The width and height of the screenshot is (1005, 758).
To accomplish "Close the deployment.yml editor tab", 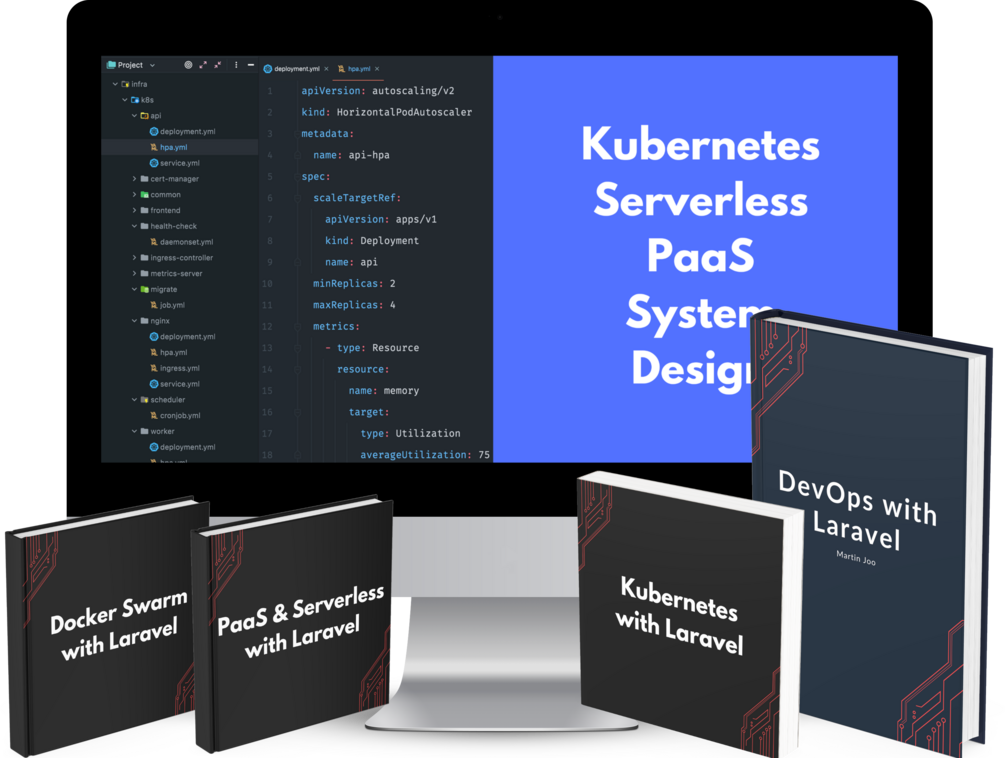I will pyautogui.click(x=326, y=69).
